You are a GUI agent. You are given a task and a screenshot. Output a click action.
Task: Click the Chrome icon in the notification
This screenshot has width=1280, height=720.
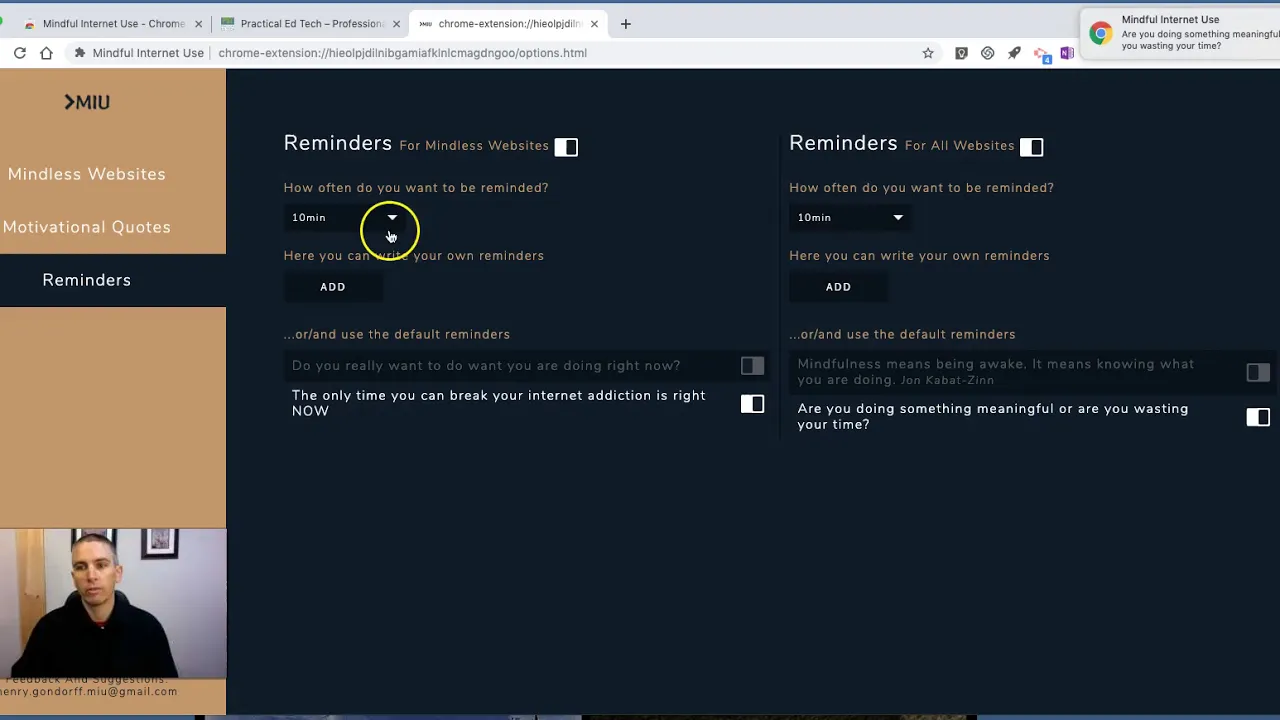pyautogui.click(x=1101, y=33)
